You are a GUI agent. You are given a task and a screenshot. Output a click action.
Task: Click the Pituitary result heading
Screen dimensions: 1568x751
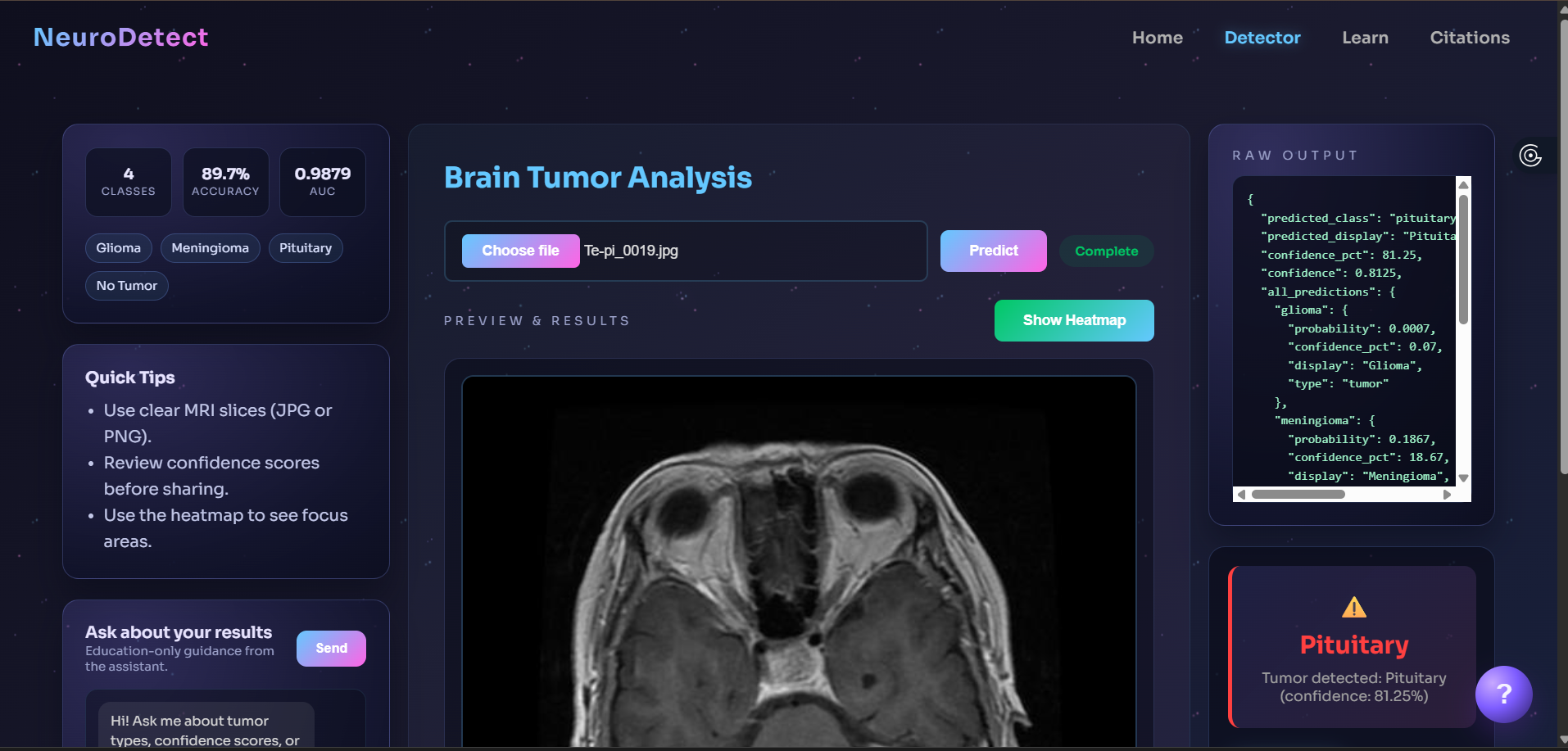click(x=1353, y=645)
